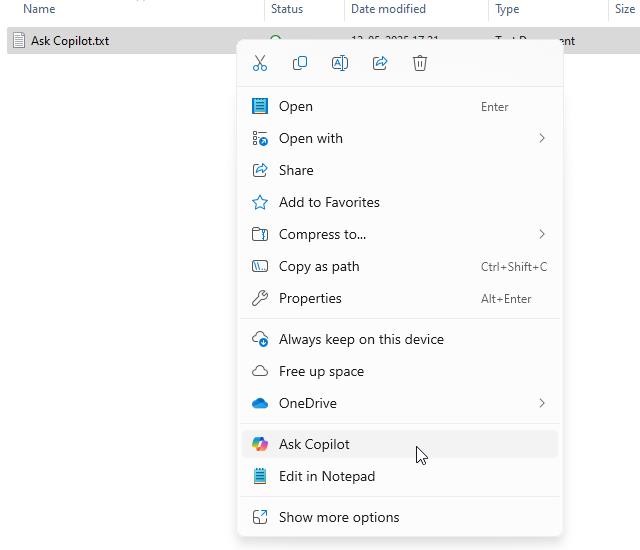Select the Share menu entry
This screenshot has height=550, width=640.
[x=400, y=170]
